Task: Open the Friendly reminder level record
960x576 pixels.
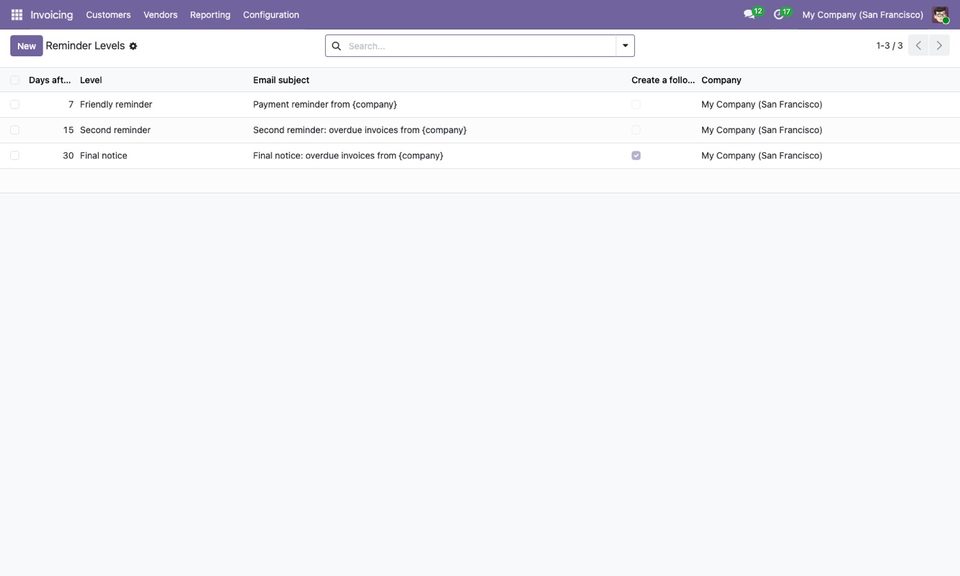Action: 116,105
